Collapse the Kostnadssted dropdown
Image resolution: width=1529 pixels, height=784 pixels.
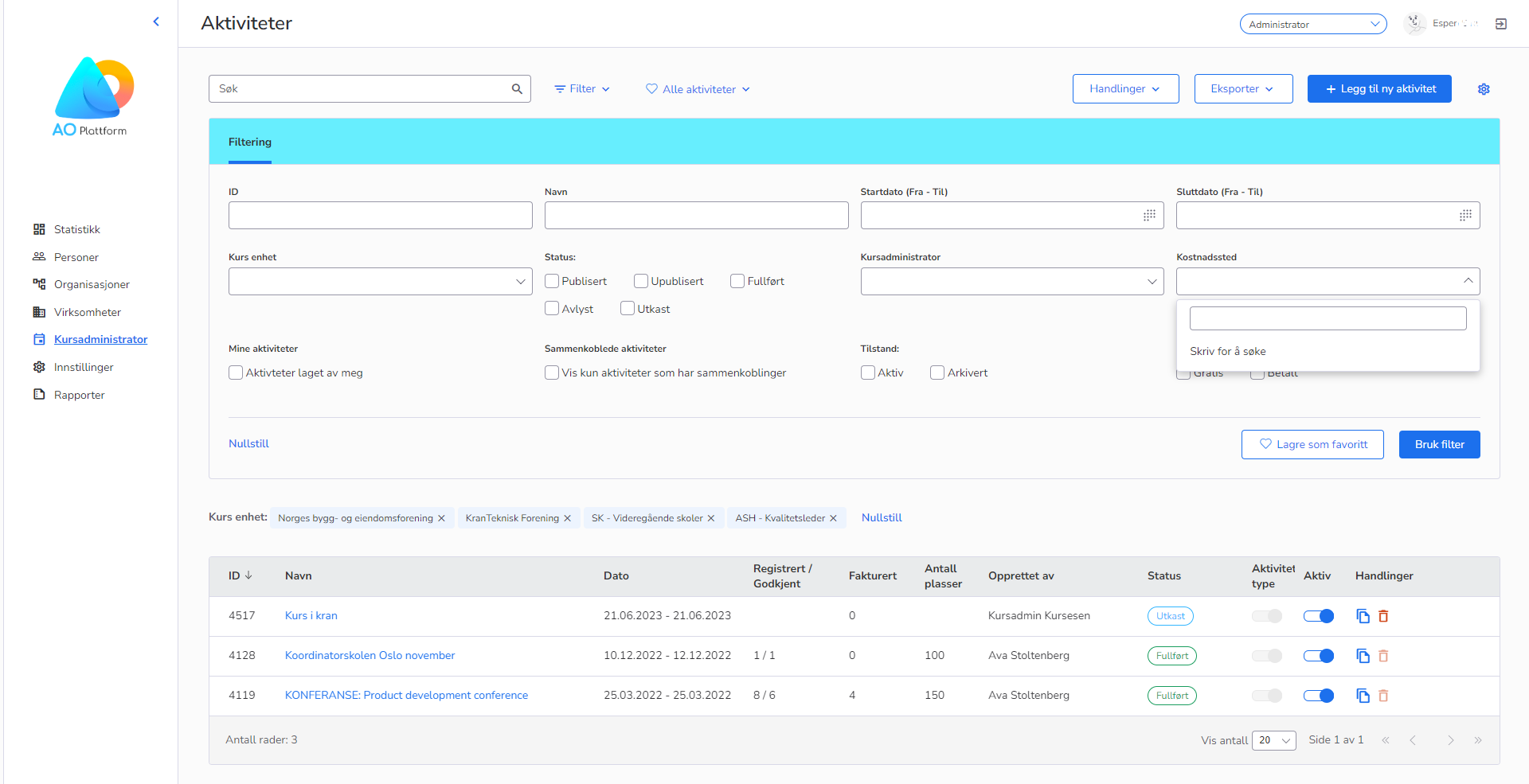point(1468,281)
